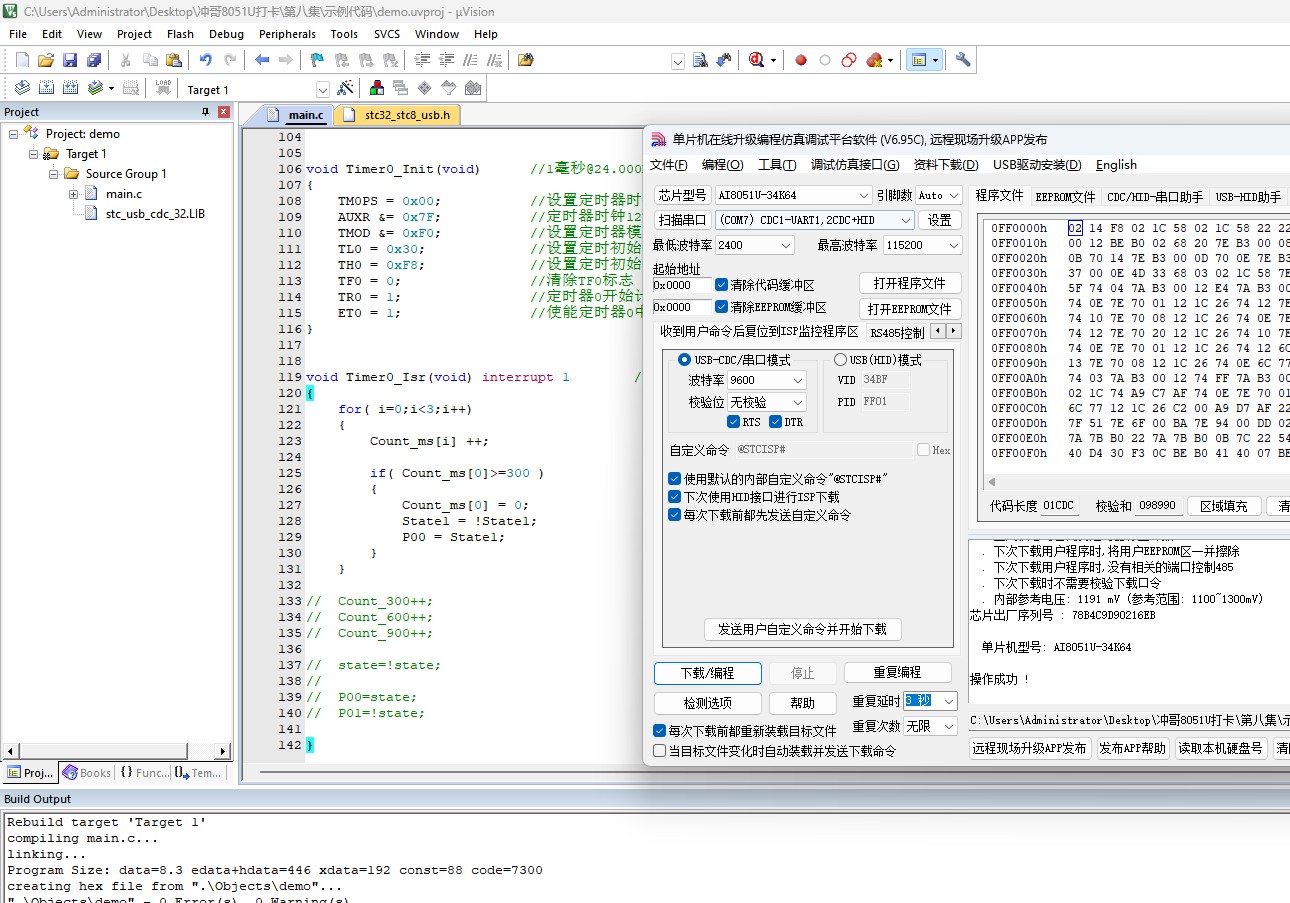Click the Manage Project Items icon
This screenshot has height=903, width=1290.
tap(377, 88)
